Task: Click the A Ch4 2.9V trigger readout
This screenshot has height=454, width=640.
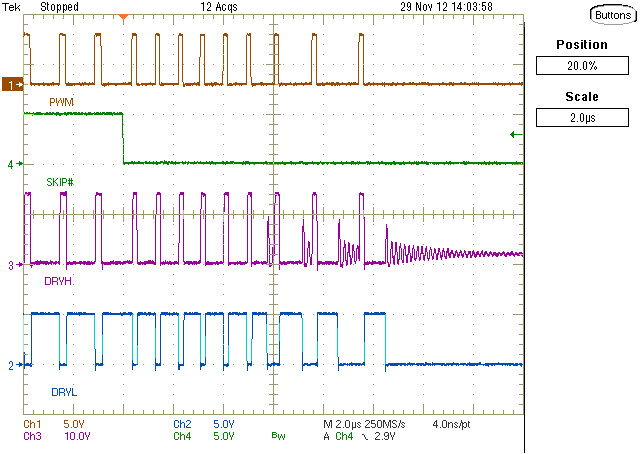Action: point(366,436)
